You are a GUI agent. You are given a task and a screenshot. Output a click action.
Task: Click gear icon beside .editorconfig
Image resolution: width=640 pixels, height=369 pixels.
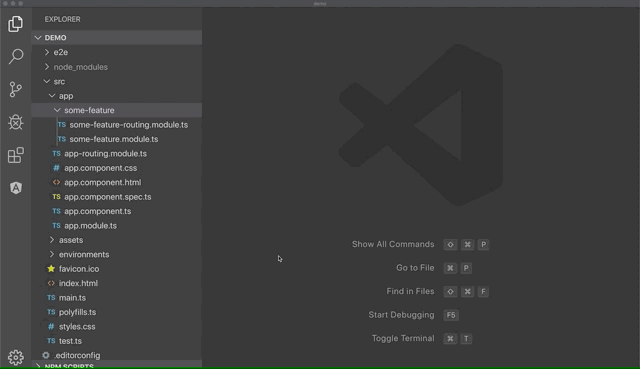click(46, 355)
